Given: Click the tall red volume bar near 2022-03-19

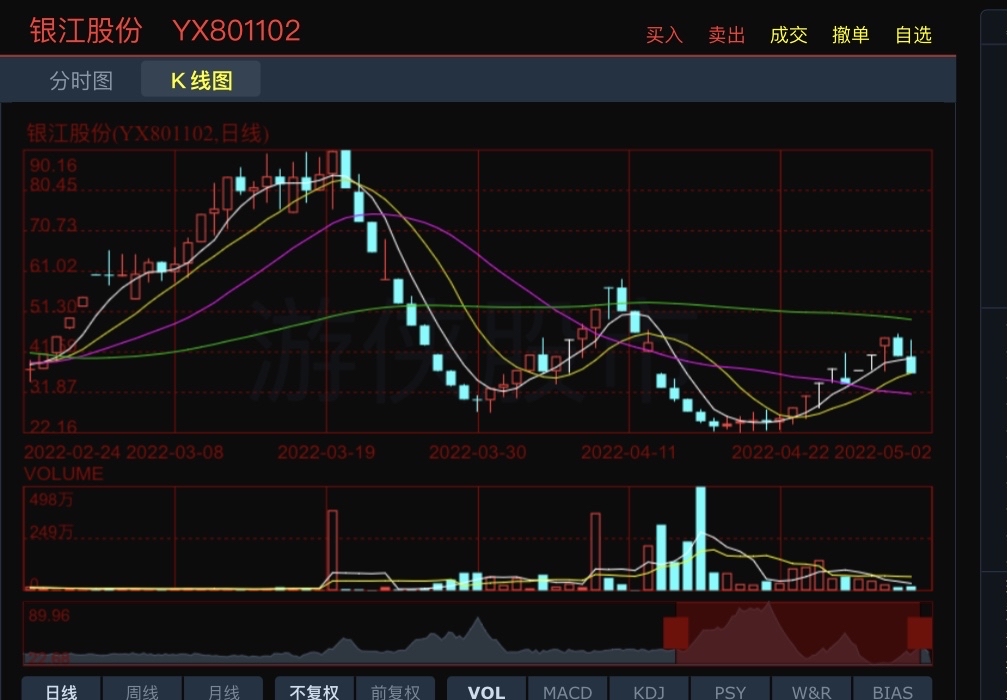Looking at the screenshot, I should pyautogui.click(x=332, y=550).
